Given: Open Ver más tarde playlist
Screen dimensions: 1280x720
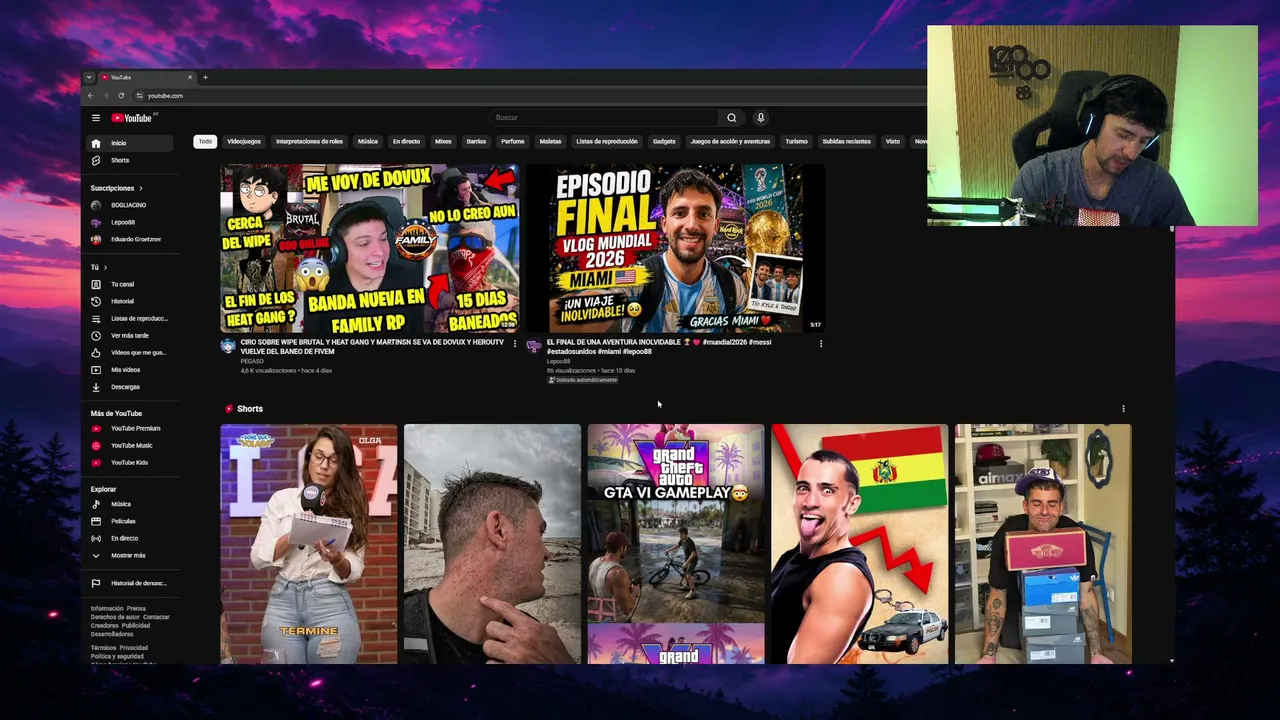Looking at the screenshot, I should pos(130,335).
